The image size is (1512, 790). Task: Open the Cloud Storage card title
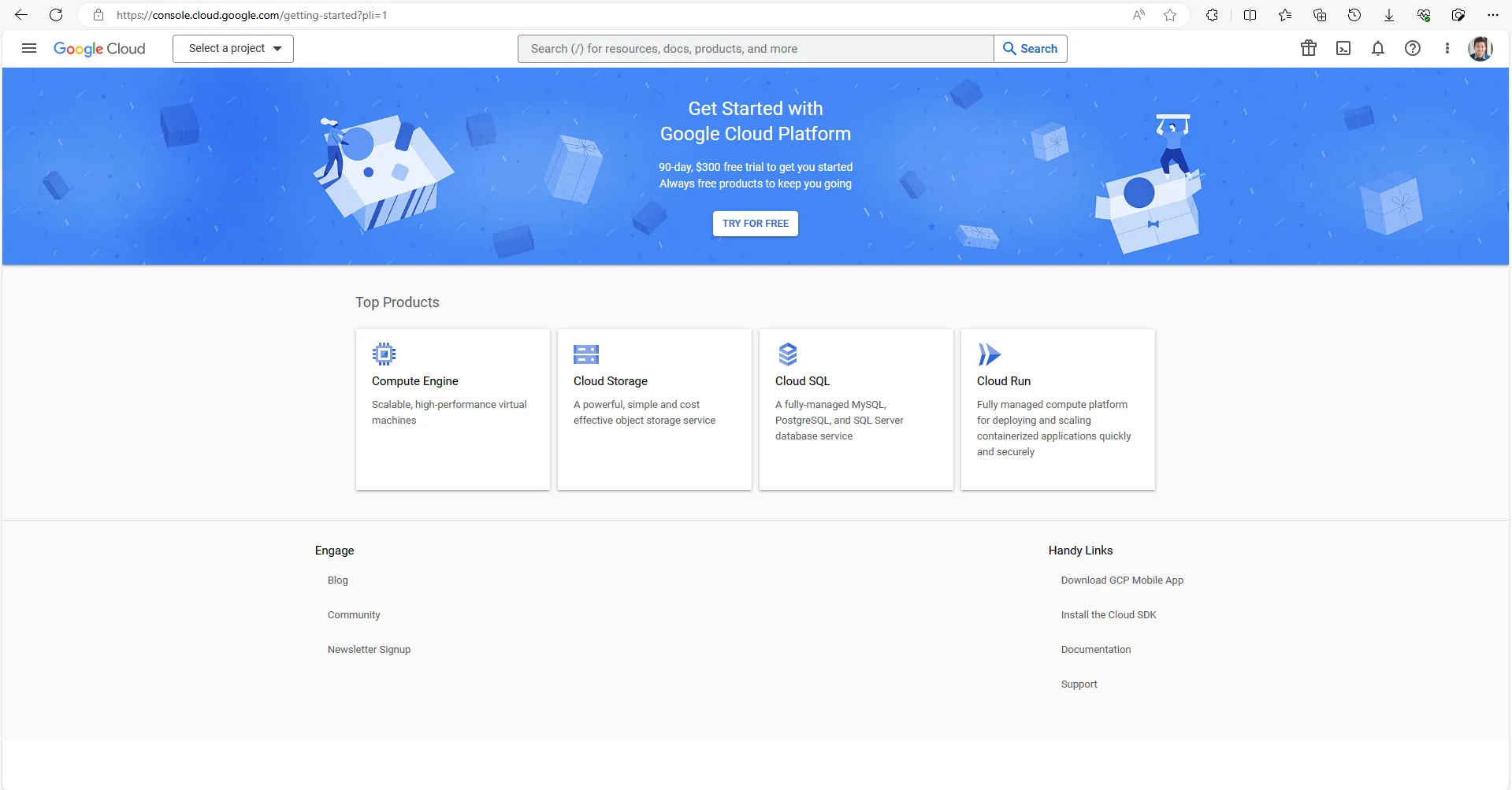tap(611, 381)
